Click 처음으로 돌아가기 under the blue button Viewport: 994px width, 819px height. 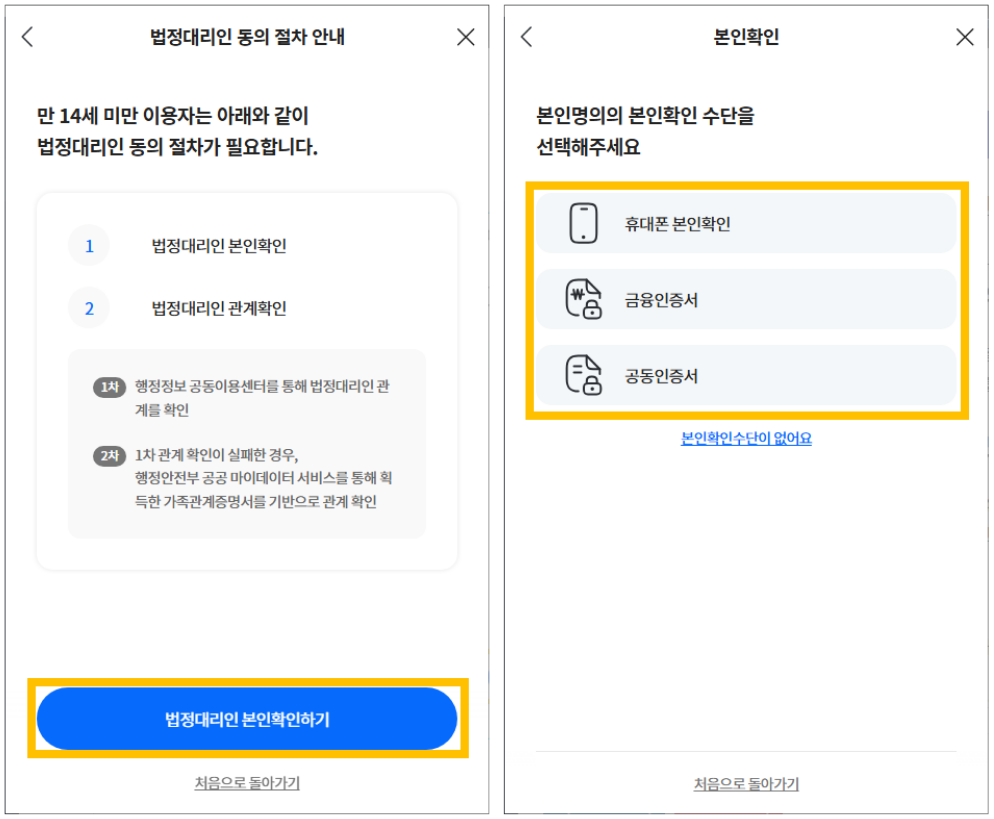coord(247,783)
